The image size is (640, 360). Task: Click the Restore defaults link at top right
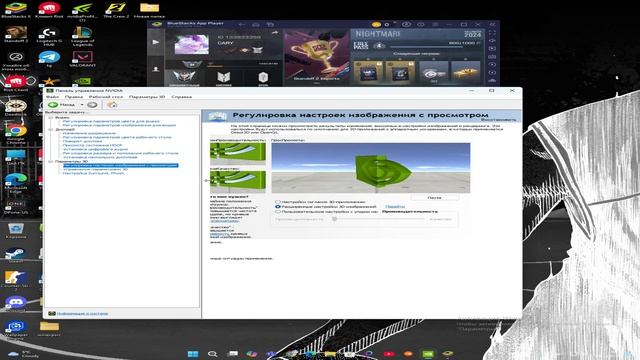[x=498, y=120]
